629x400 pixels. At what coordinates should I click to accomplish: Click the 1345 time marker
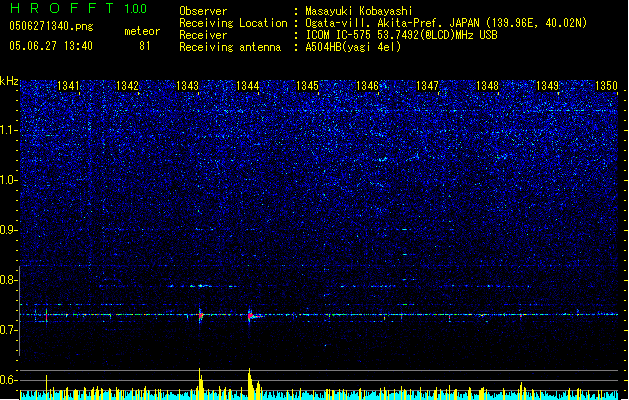click(307, 86)
